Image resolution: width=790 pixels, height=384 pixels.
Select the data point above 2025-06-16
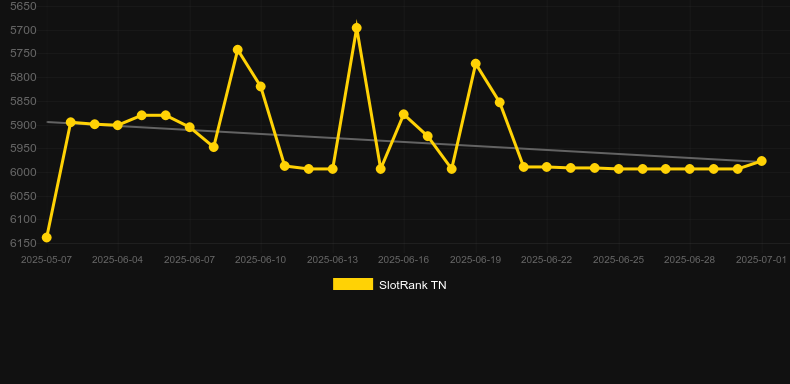pos(404,114)
